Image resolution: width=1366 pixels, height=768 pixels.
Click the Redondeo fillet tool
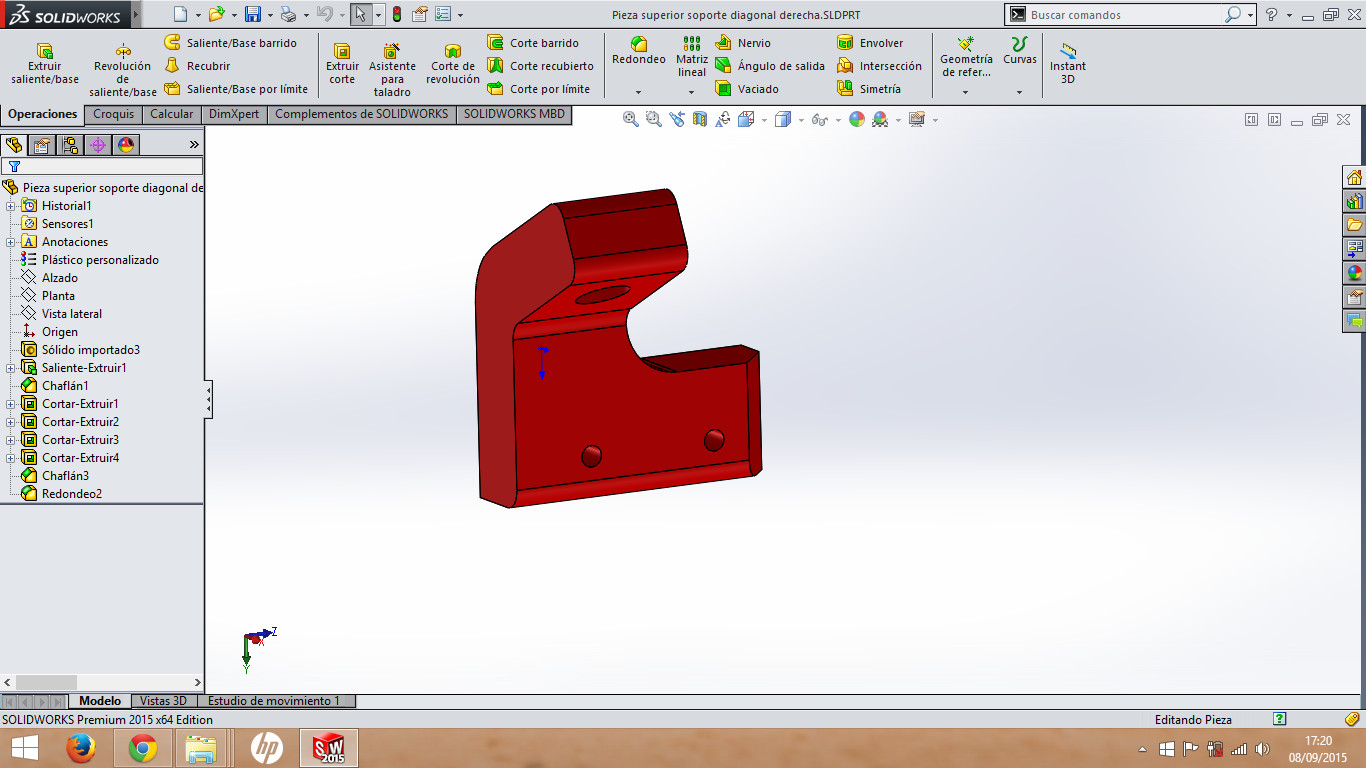[x=639, y=51]
